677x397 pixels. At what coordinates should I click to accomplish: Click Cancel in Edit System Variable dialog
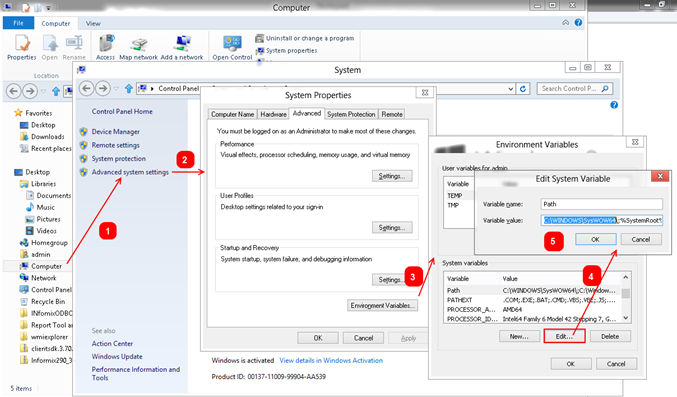tap(641, 239)
